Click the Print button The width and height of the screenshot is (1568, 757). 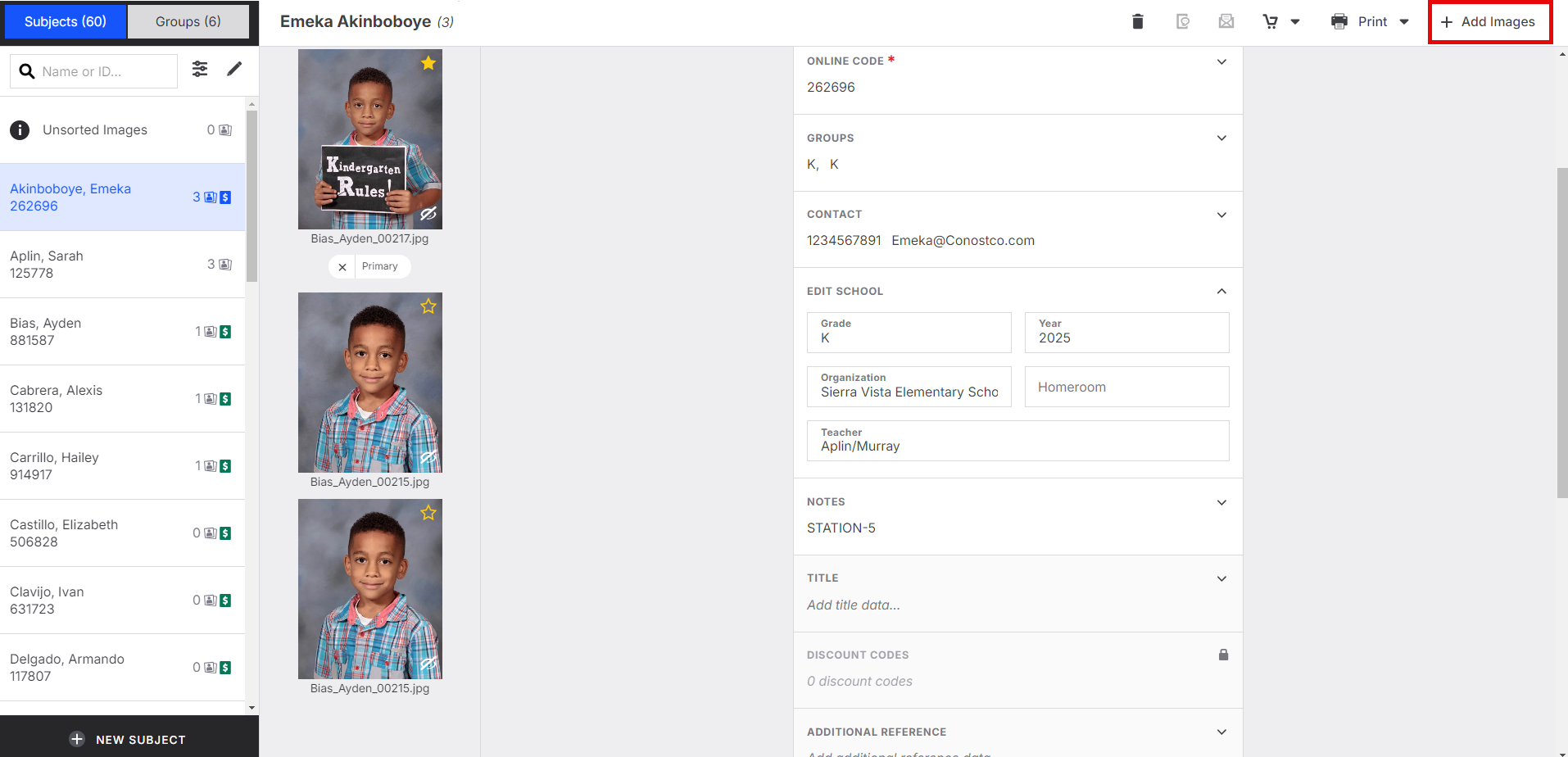[x=1359, y=21]
